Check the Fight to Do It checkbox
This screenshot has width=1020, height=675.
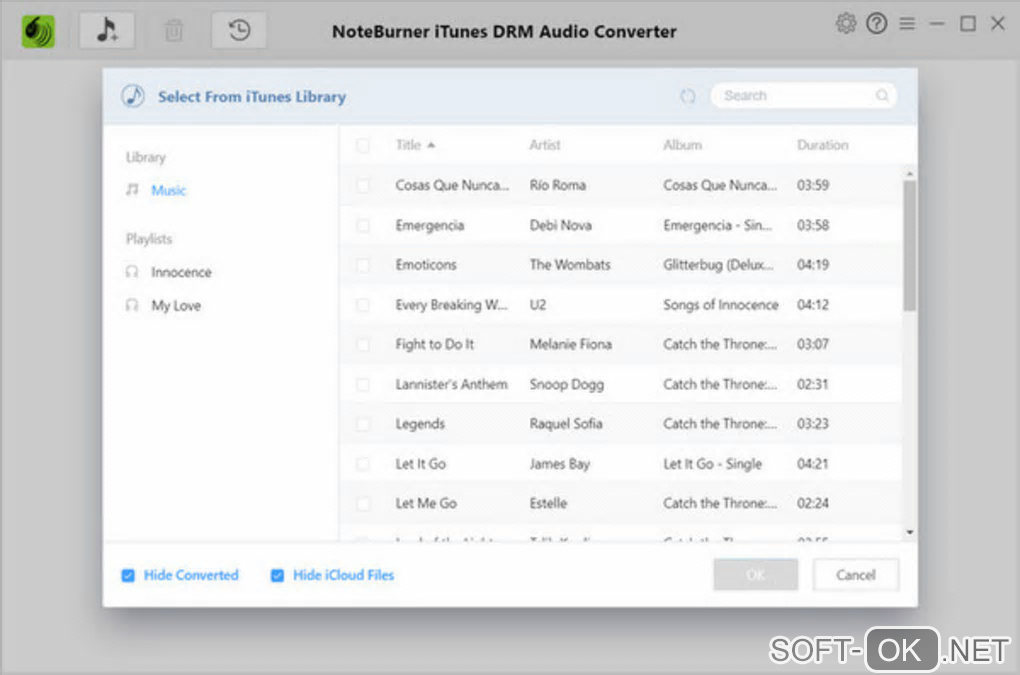pos(363,344)
